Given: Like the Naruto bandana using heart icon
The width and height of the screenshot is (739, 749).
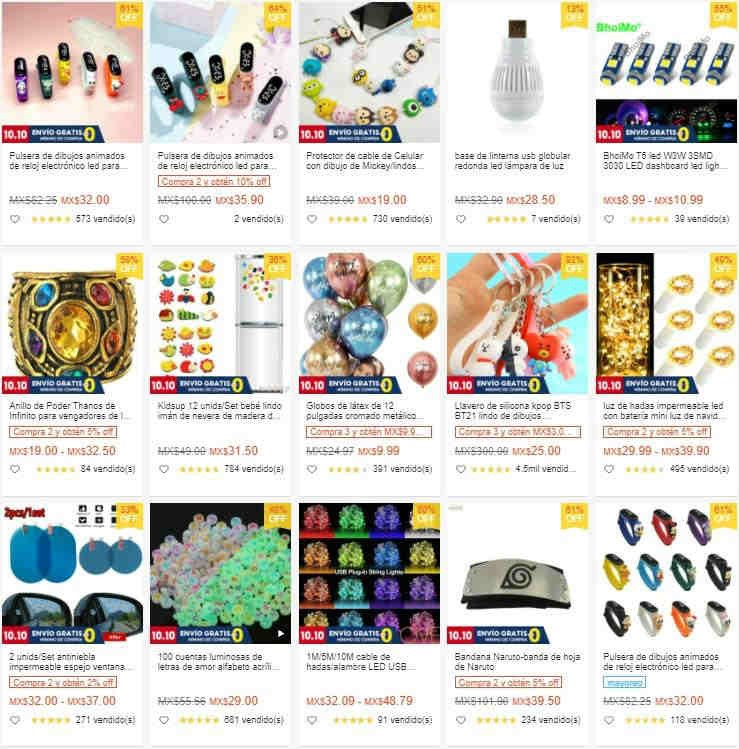Looking at the screenshot, I should pos(461,720).
